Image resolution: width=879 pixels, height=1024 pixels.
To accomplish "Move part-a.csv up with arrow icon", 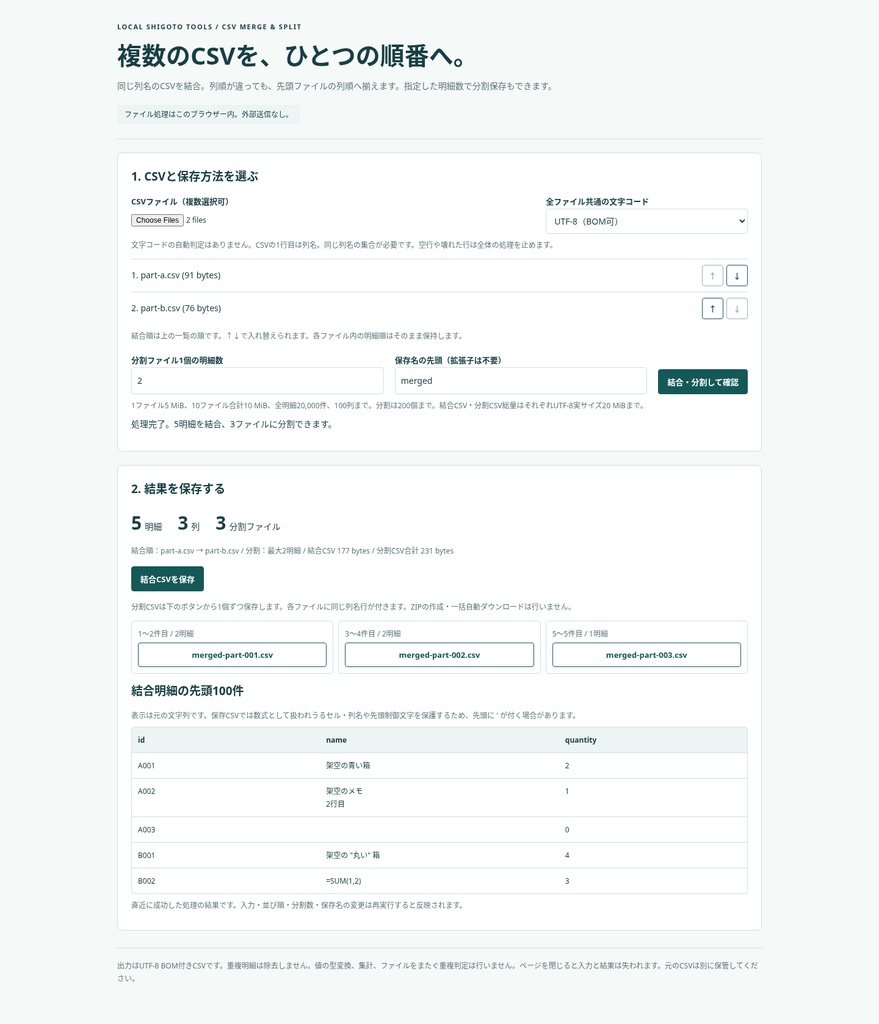I will [x=712, y=276].
